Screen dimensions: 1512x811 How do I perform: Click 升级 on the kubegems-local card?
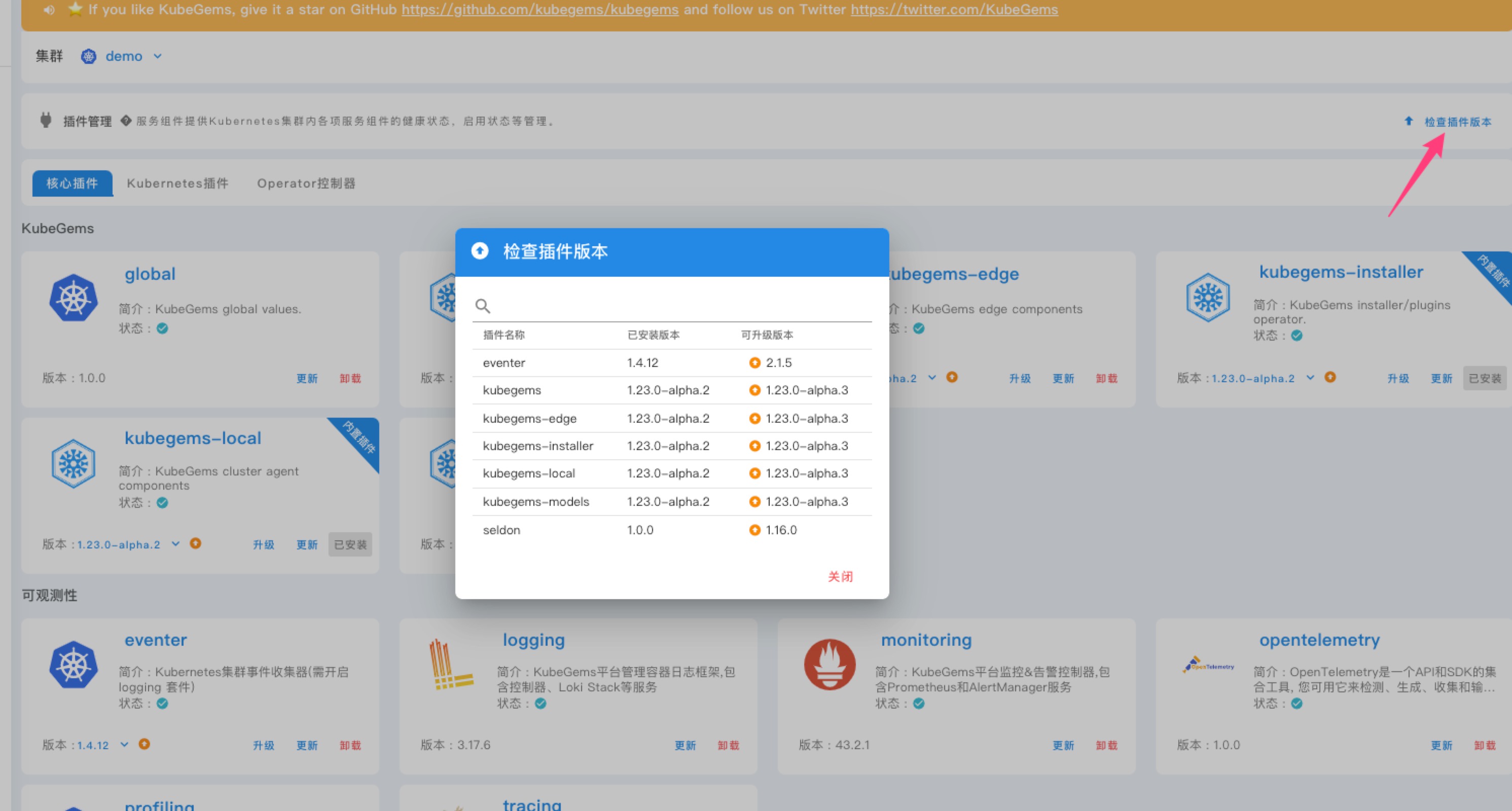[x=264, y=544]
